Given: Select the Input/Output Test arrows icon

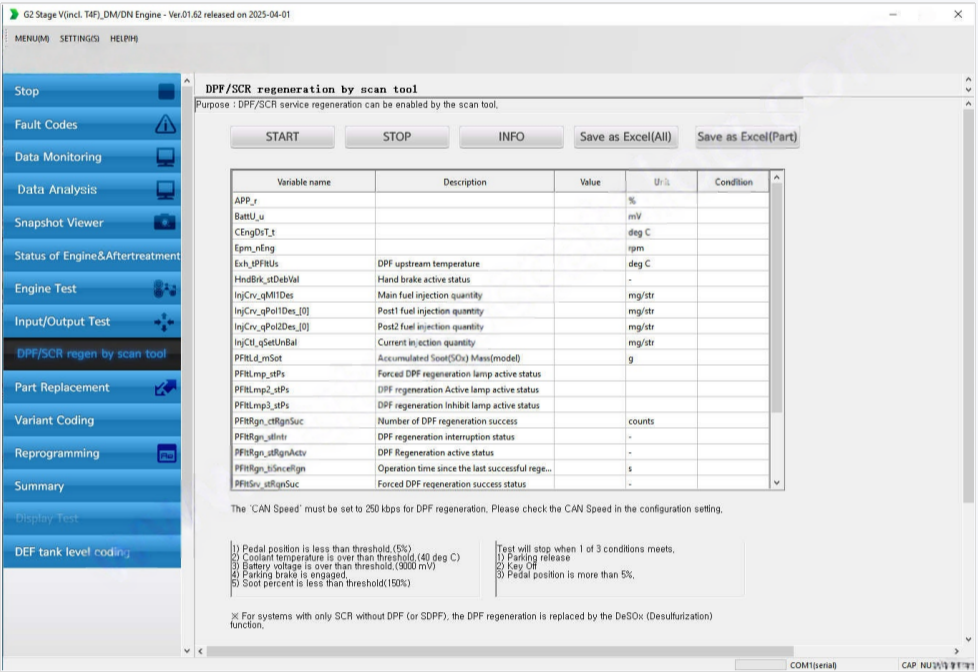Looking at the screenshot, I should [x=166, y=322].
